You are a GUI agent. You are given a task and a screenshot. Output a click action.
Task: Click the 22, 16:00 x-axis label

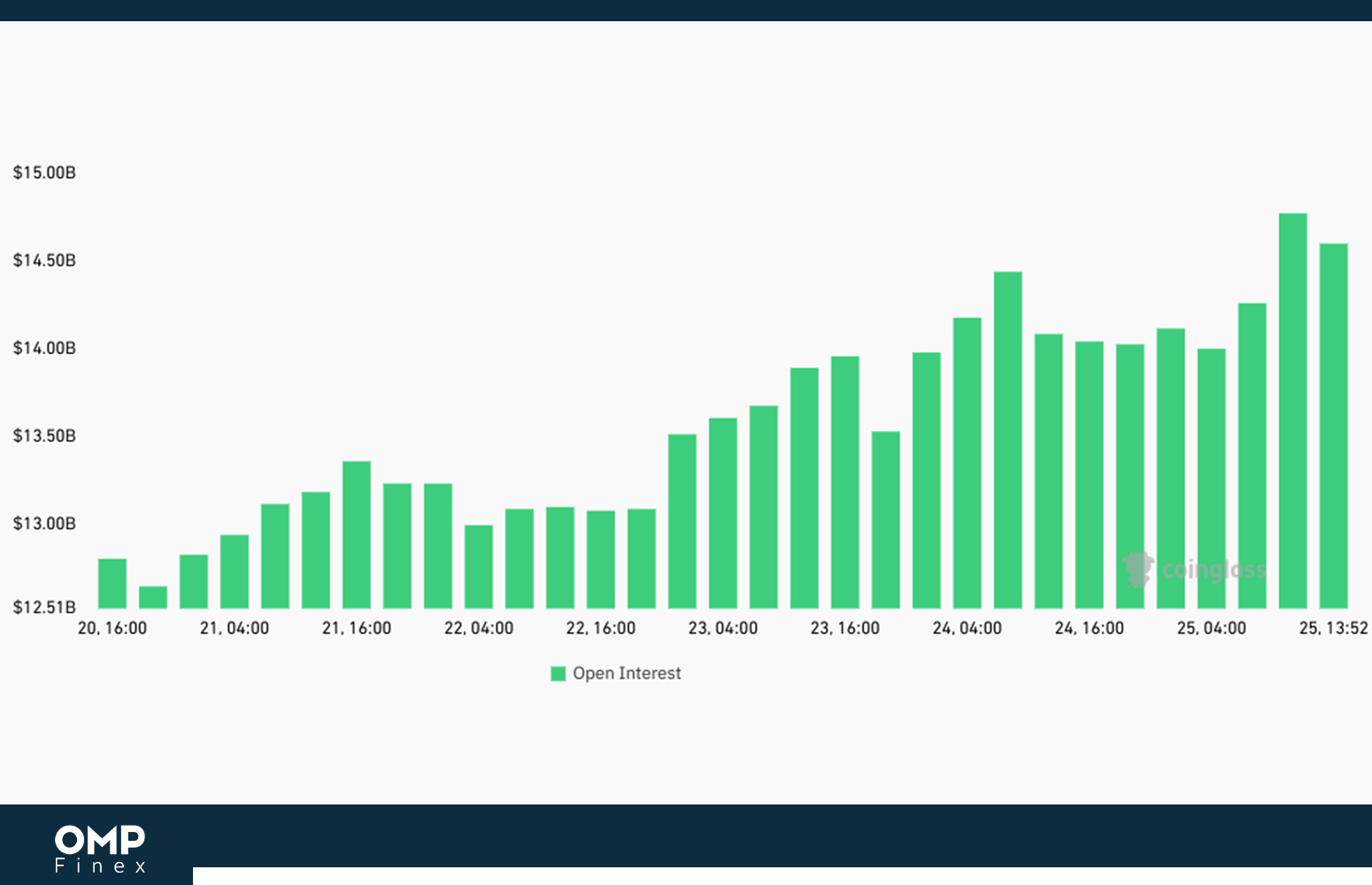pos(601,628)
